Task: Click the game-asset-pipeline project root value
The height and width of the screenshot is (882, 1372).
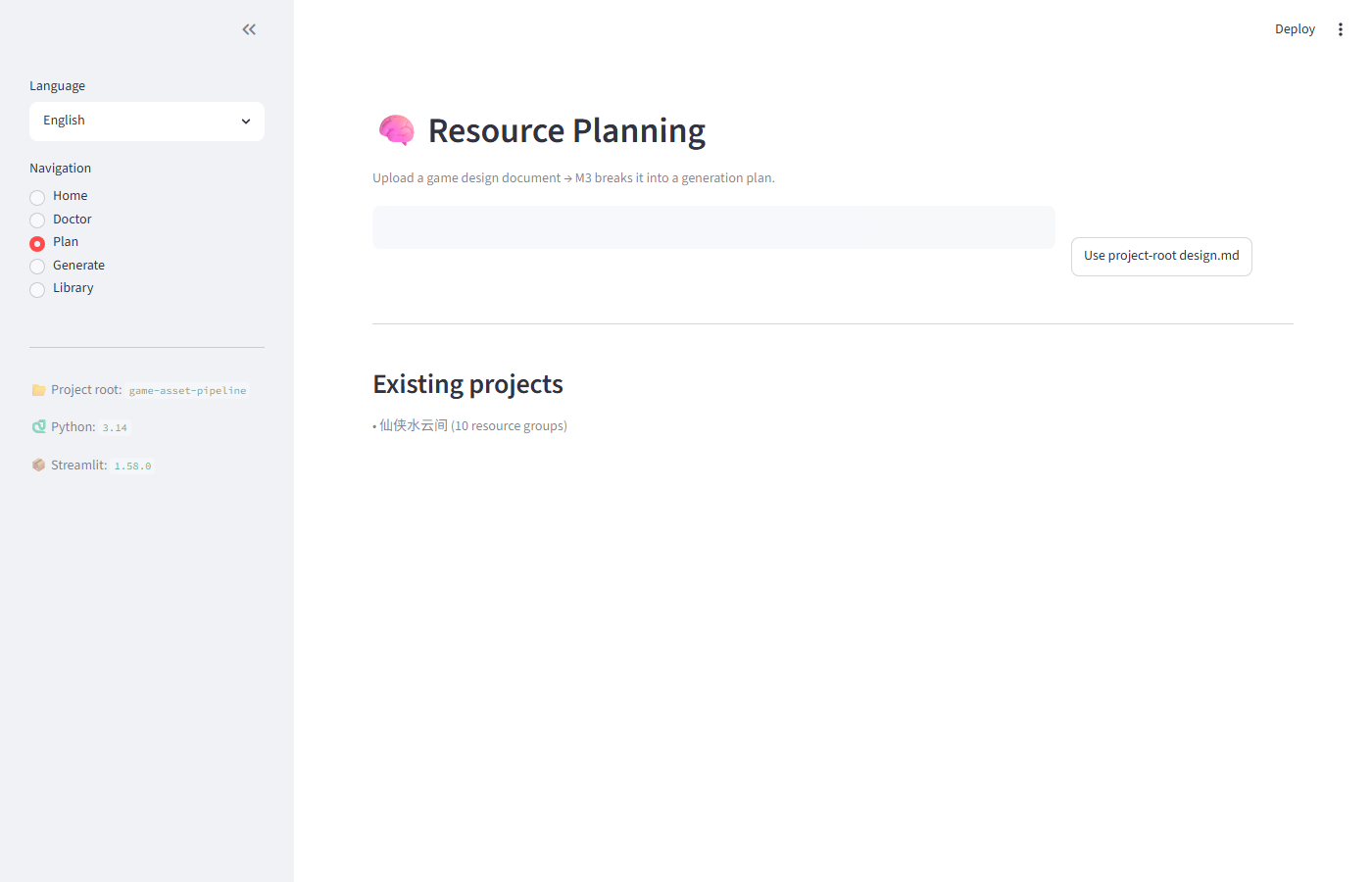Action: [x=188, y=391]
